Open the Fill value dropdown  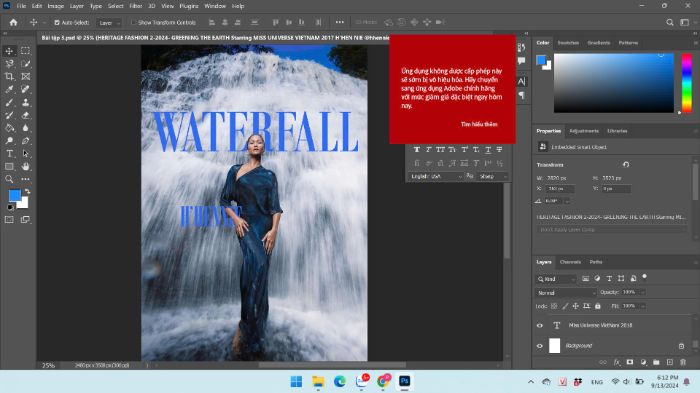[642, 306]
